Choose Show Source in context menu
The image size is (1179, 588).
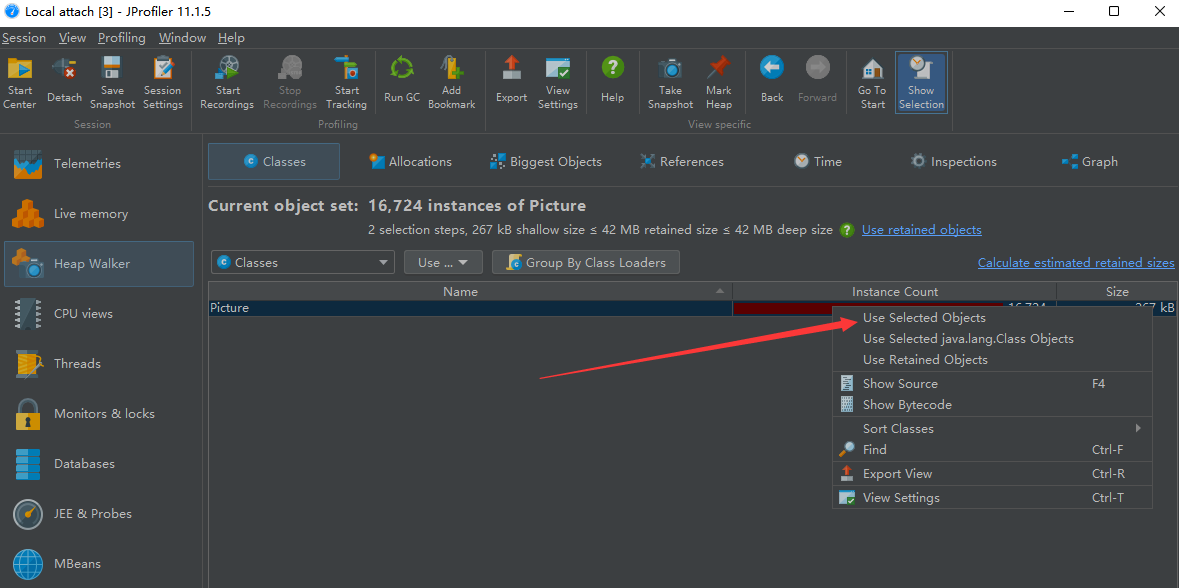pyautogui.click(x=993, y=383)
